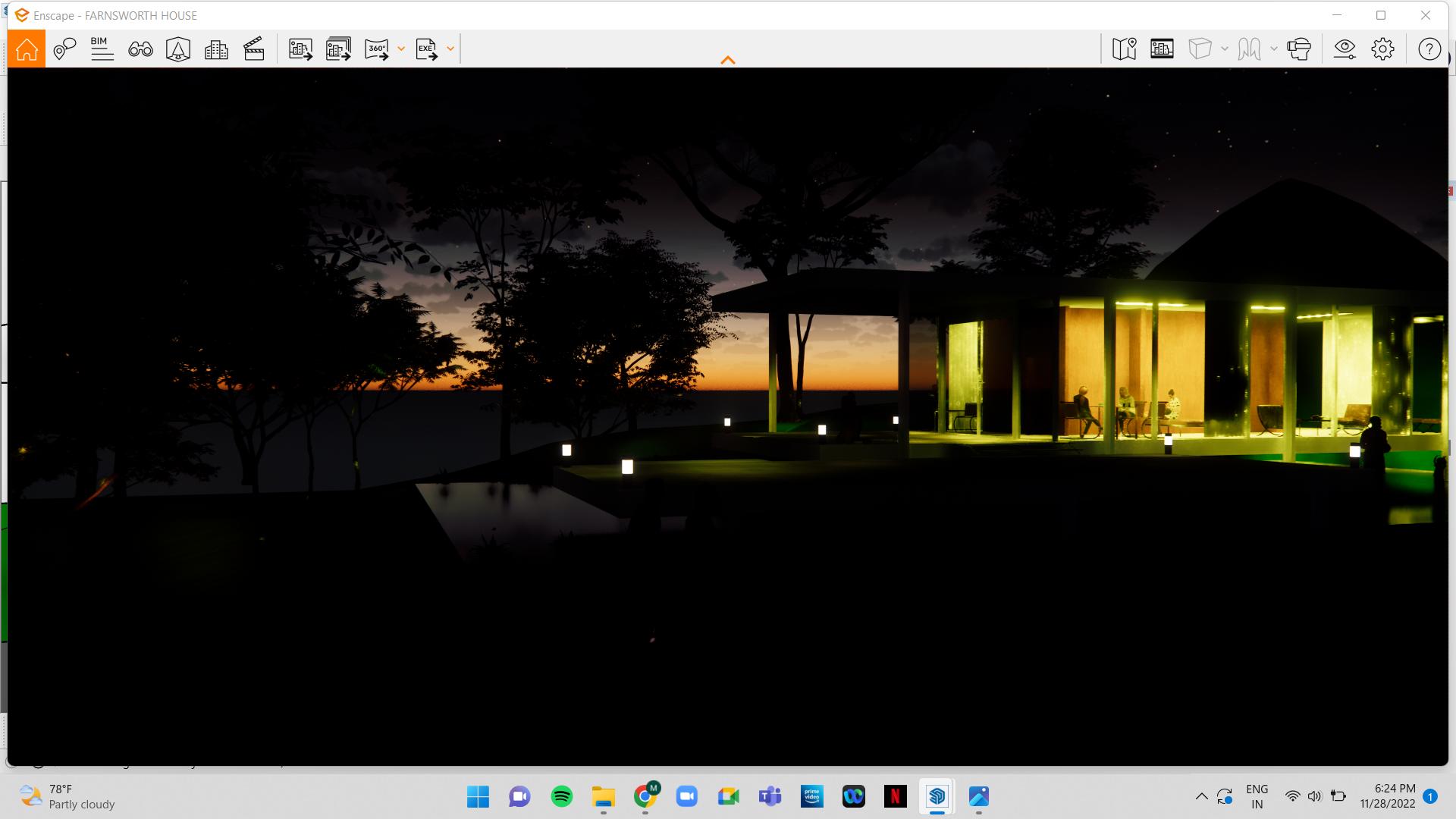Viewport: 1456px width, 819px height.
Task: Open Manage Views binoculars icon
Action: (x=140, y=49)
